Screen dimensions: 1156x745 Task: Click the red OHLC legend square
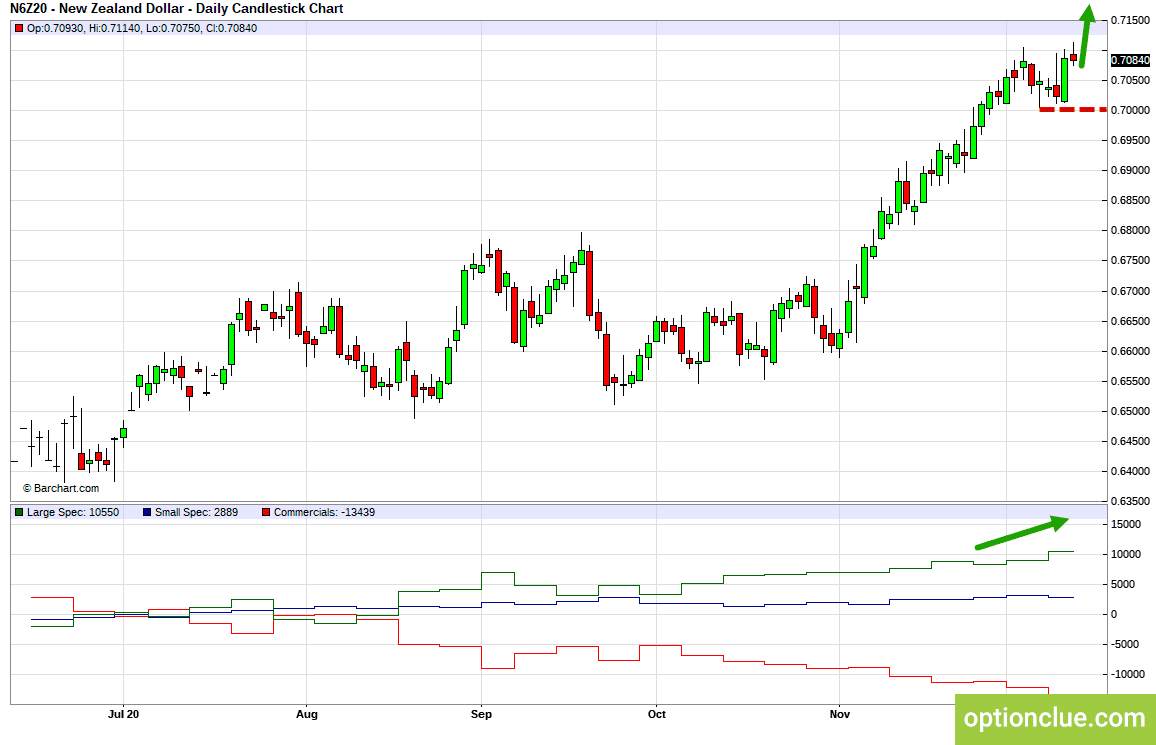pos(19,29)
